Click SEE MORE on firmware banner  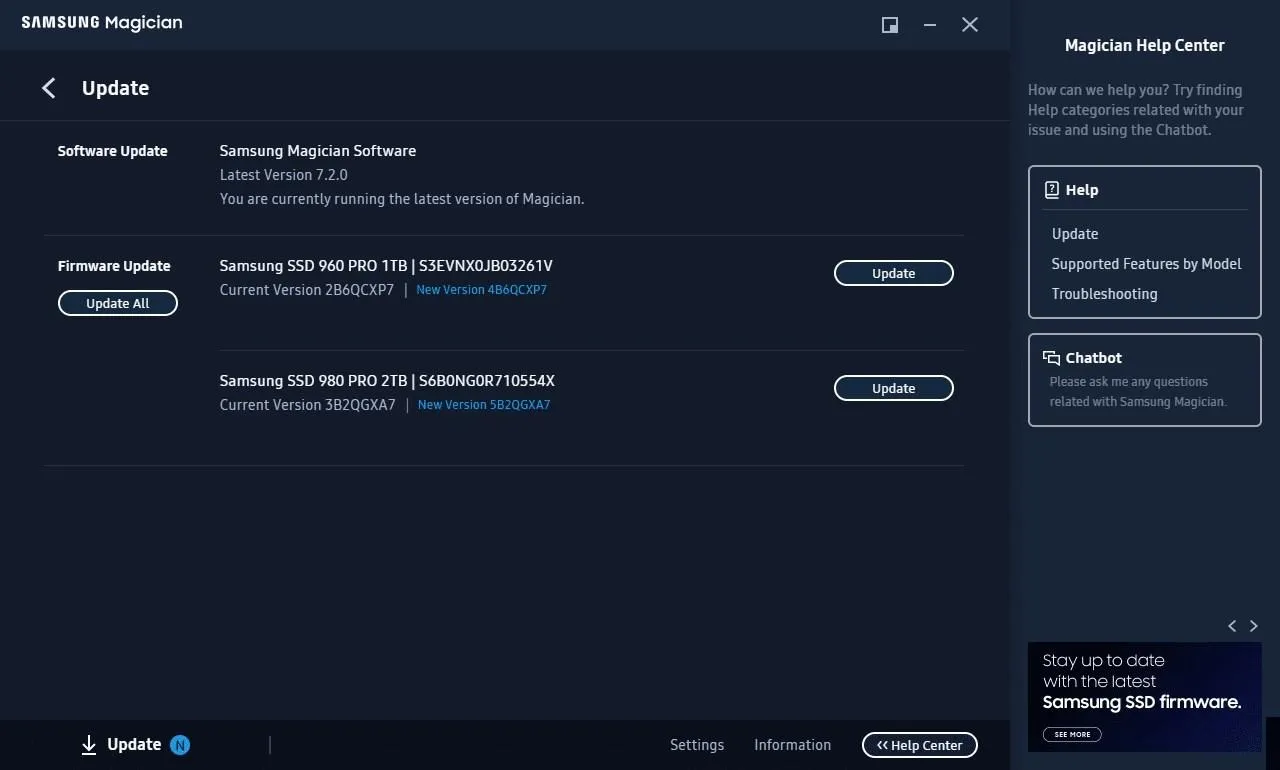click(x=1072, y=734)
